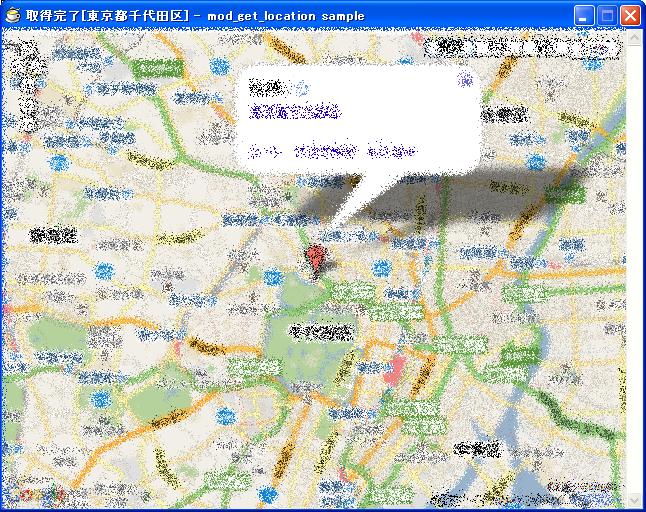Image resolution: width=646 pixels, height=512 pixels.
Task: Click the red location marker pin
Action: pos(317,256)
